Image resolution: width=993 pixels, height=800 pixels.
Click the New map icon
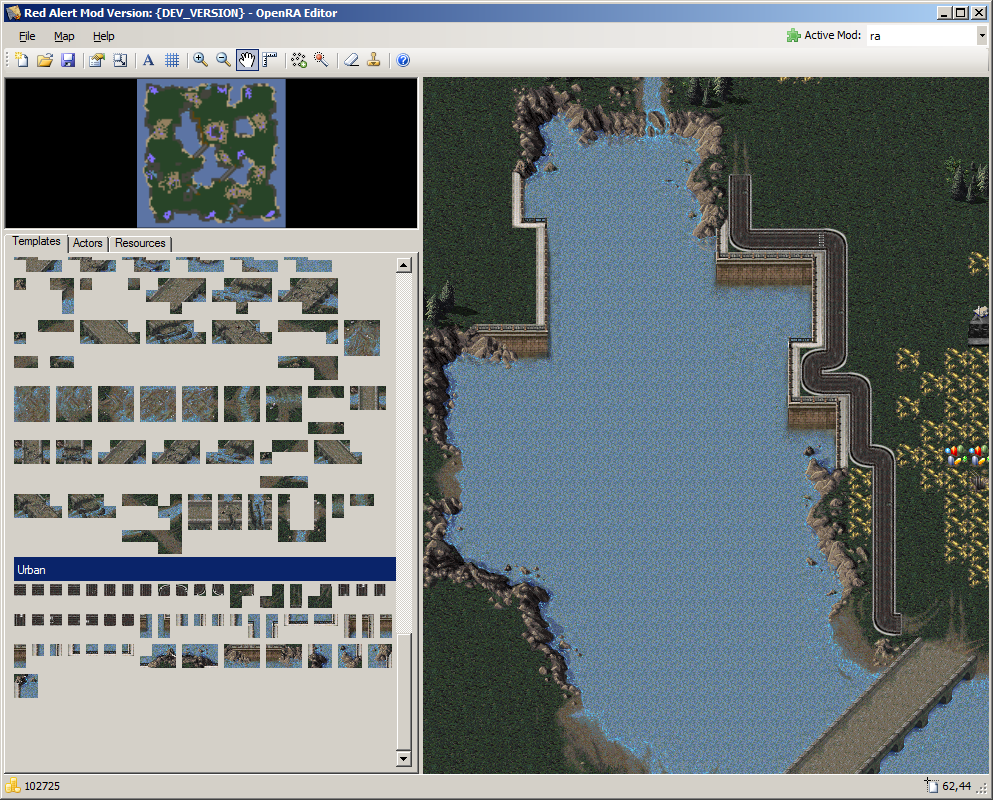pos(22,60)
